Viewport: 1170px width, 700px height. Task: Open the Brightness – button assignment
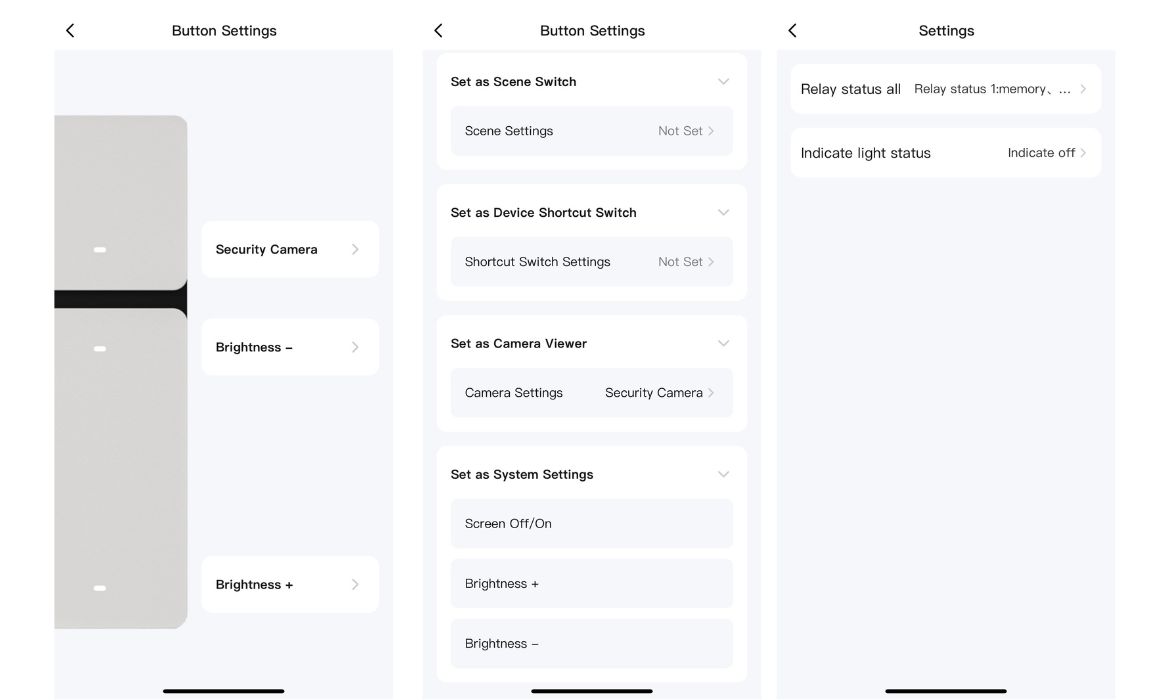(289, 347)
